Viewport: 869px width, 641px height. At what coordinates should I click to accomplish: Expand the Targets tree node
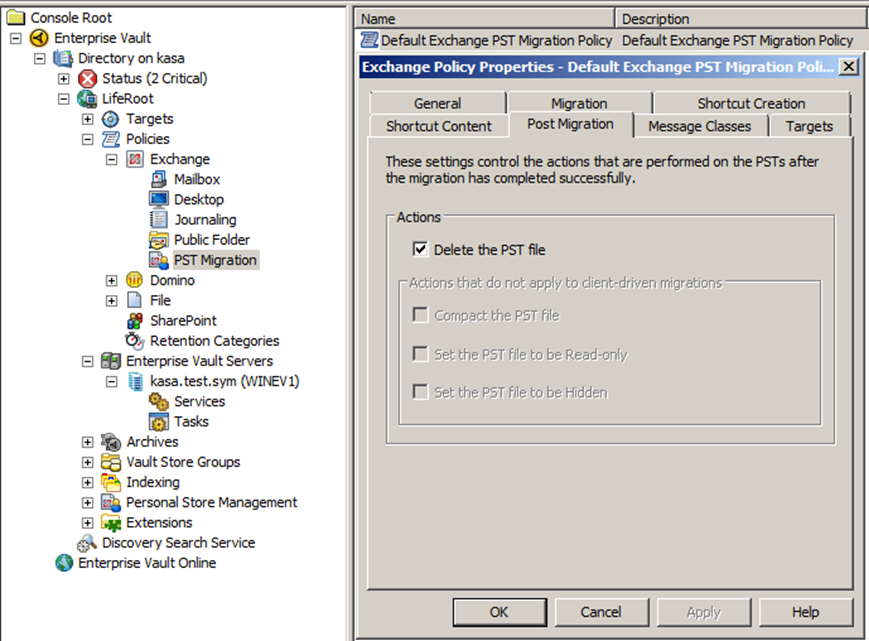coord(88,119)
